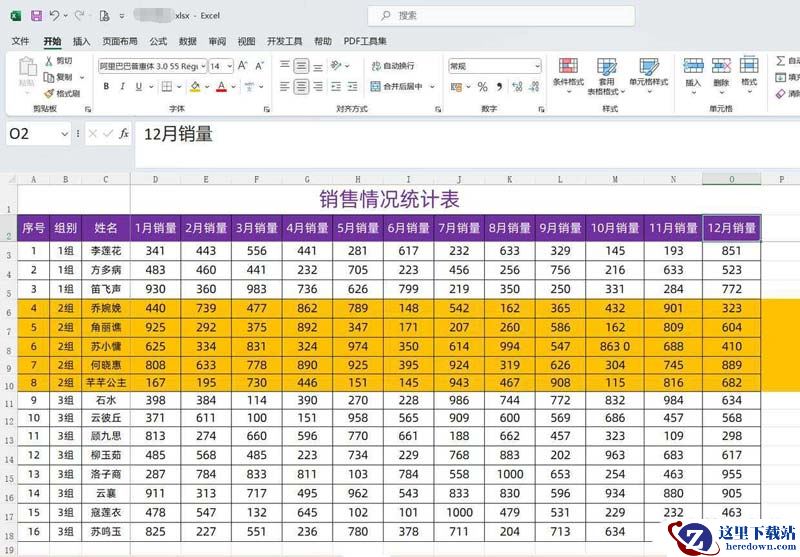Toggle Wrap Text (自动换行)
This screenshot has height=557, width=800.
[393, 66]
